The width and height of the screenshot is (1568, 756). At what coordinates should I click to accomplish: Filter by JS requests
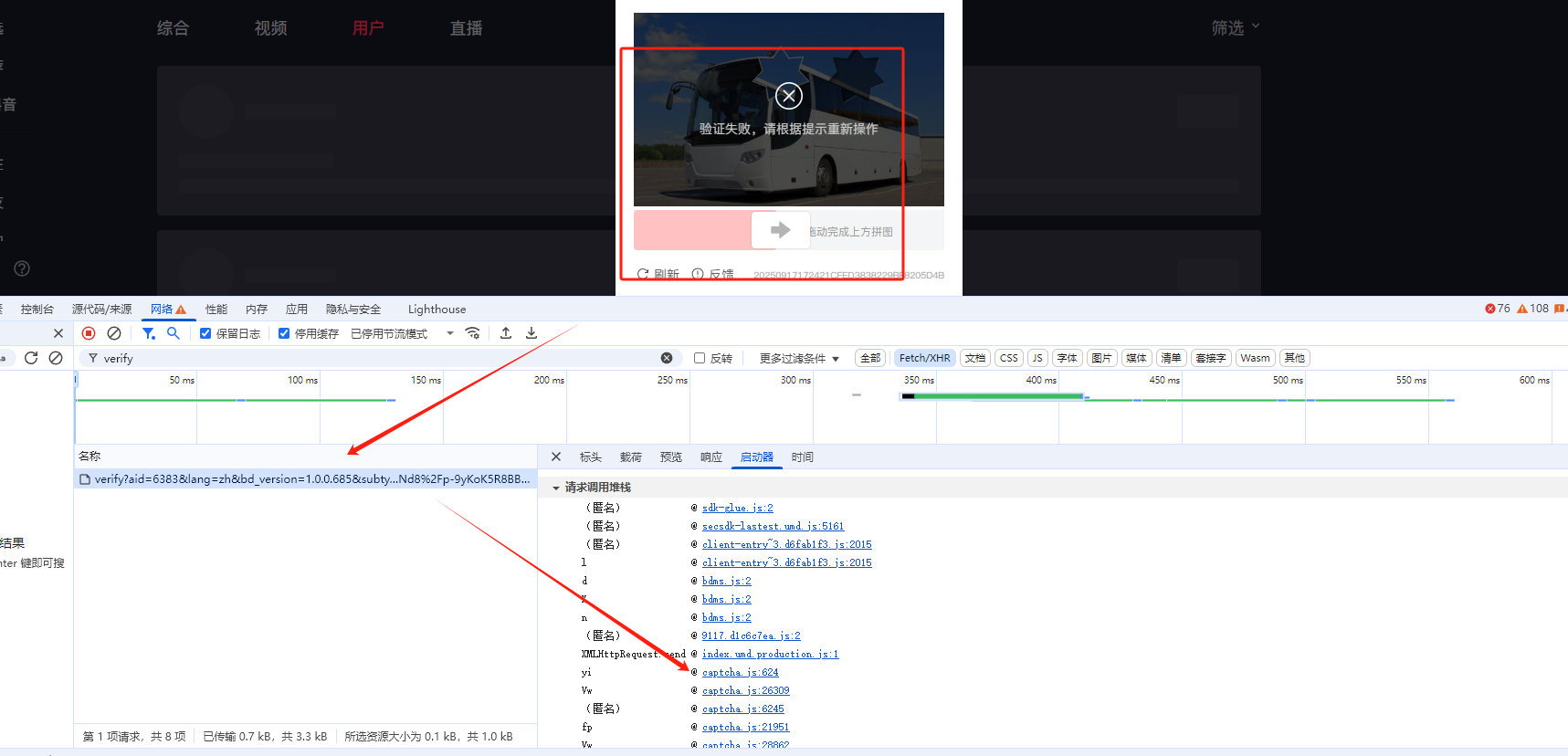(x=1037, y=358)
